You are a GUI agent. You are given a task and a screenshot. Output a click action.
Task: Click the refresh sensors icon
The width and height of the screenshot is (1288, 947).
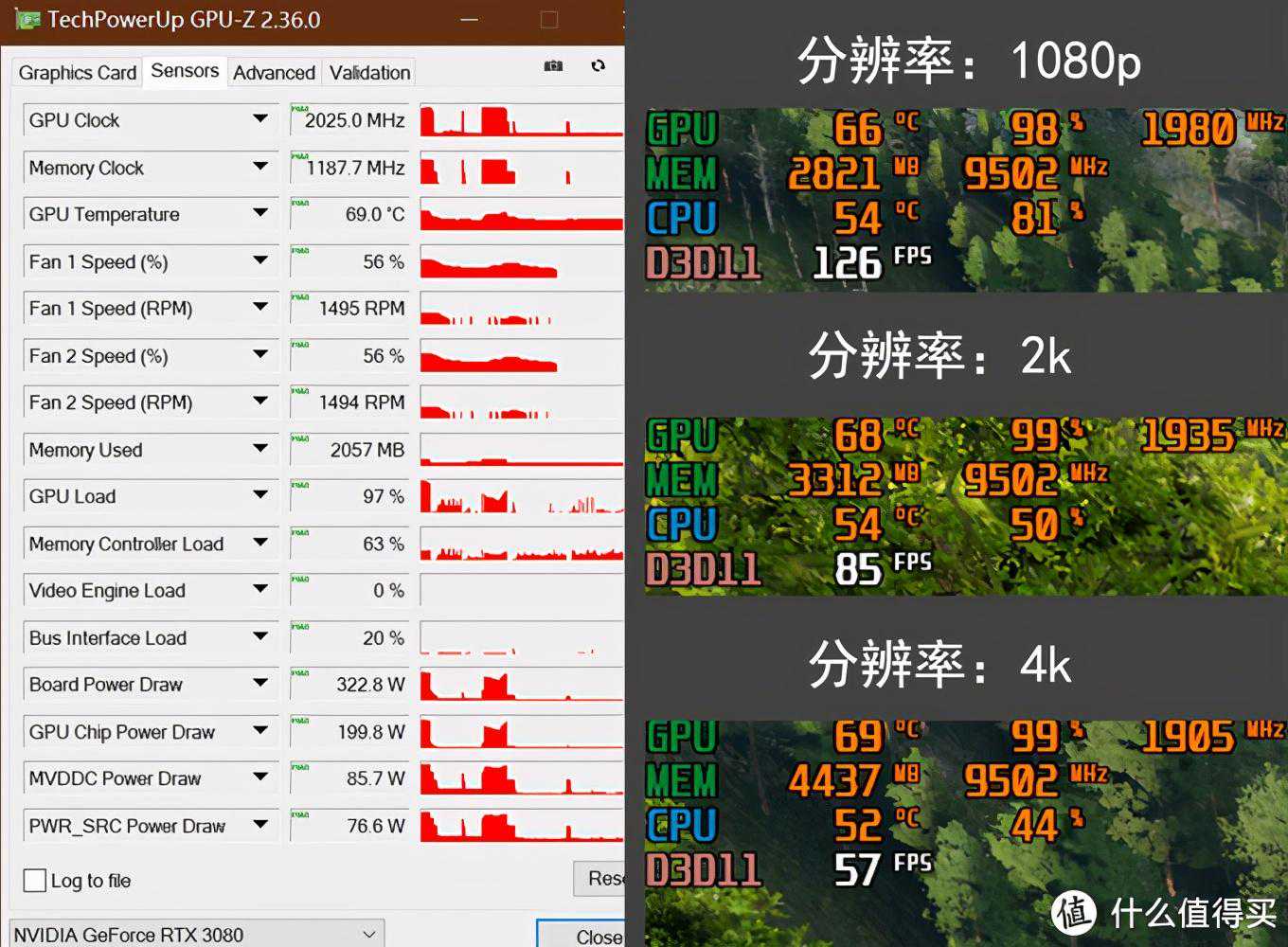point(598,65)
